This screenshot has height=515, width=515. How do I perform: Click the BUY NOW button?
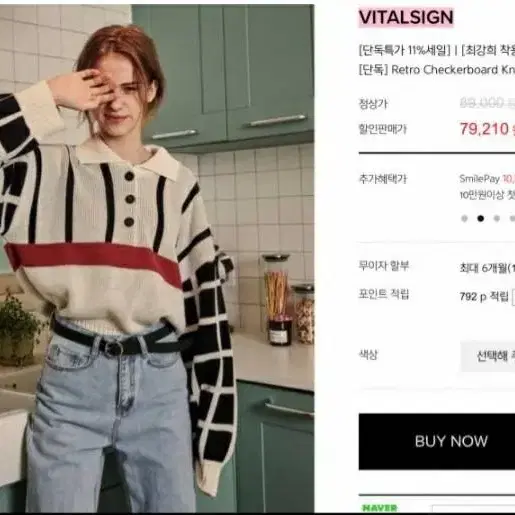tap(437, 441)
